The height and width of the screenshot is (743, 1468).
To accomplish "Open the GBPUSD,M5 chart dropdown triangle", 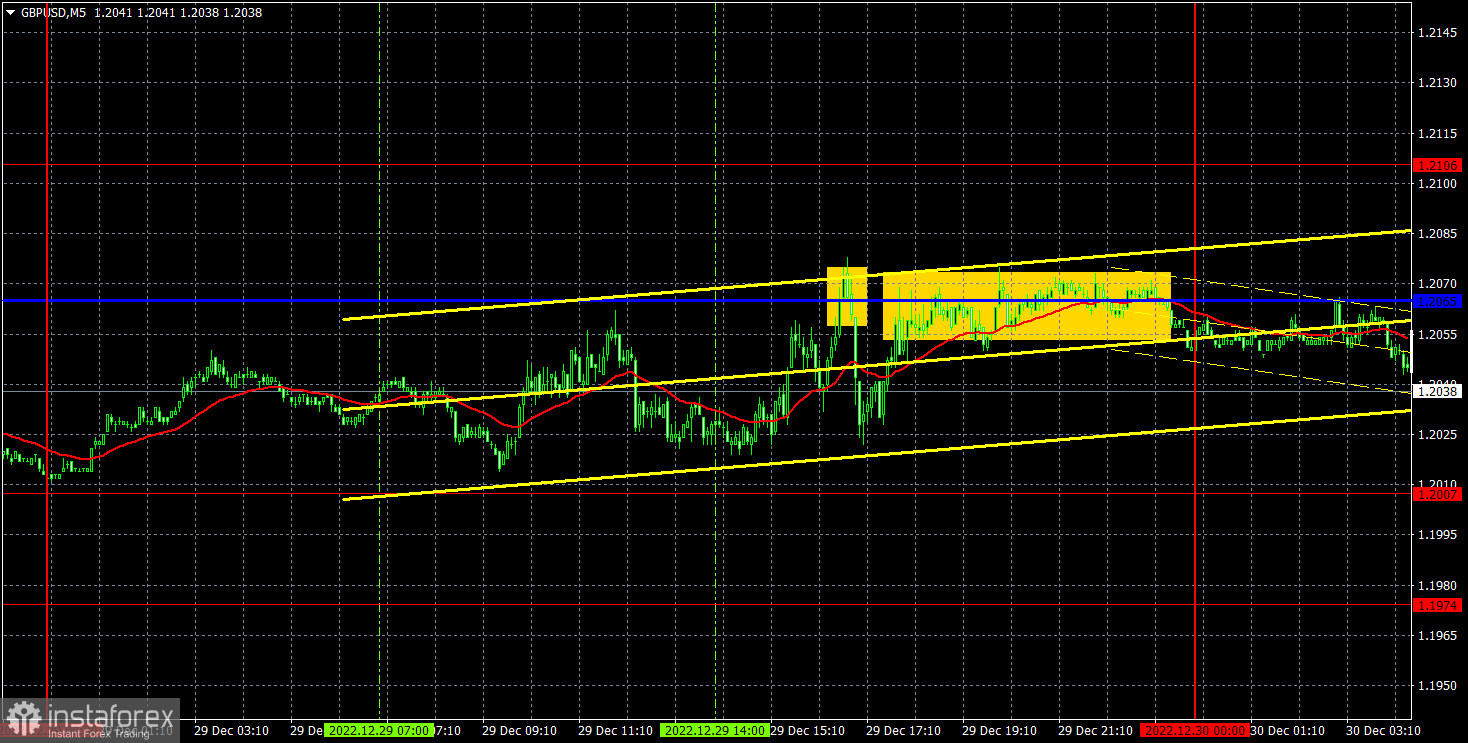I will tap(10, 13).
